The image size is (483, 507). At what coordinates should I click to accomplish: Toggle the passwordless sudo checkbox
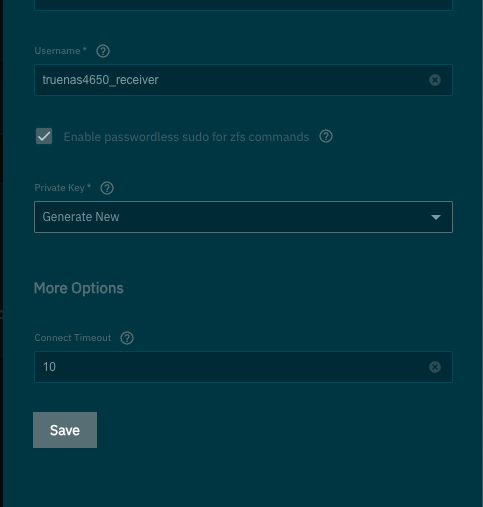(44, 136)
